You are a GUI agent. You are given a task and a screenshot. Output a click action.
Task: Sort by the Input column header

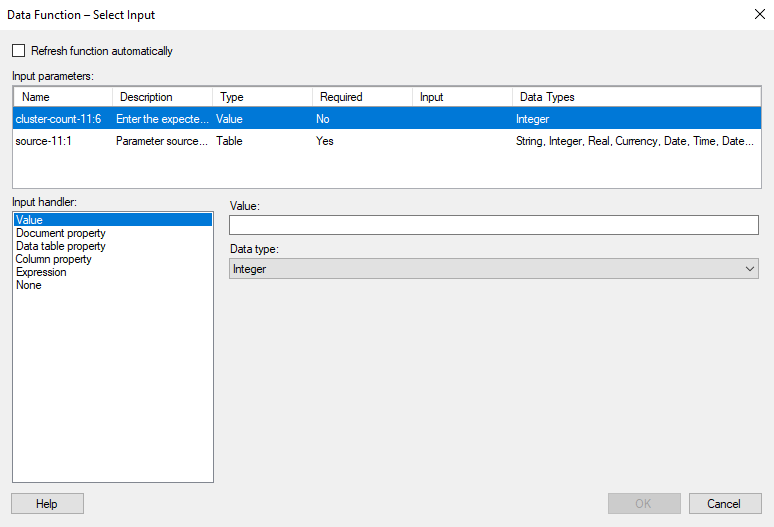pos(463,97)
